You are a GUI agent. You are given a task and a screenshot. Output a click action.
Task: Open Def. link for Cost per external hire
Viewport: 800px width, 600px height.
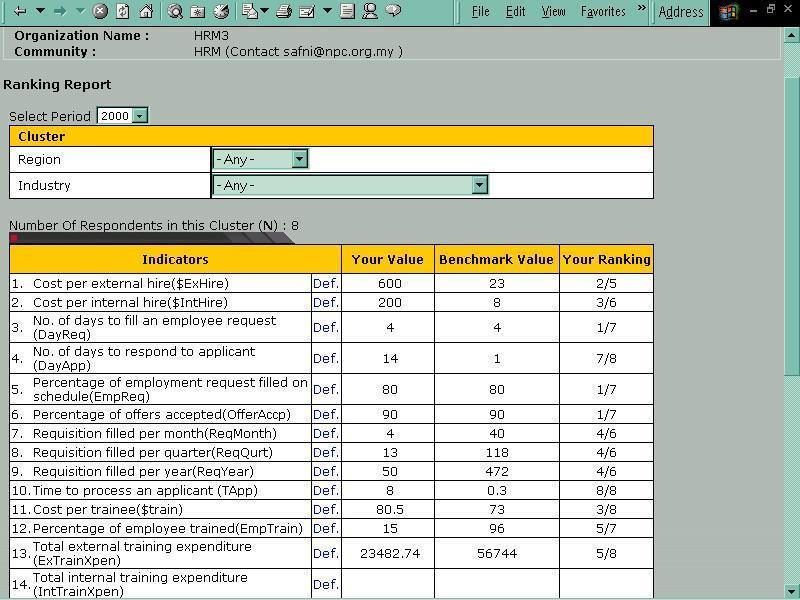tap(325, 284)
